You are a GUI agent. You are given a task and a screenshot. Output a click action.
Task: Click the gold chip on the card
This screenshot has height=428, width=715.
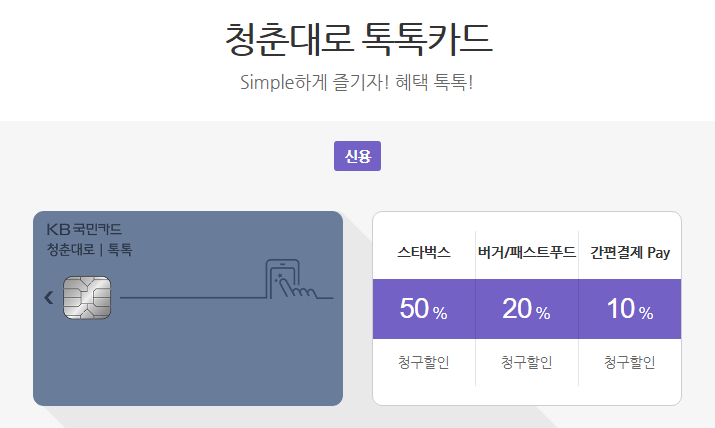[x=87, y=297]
